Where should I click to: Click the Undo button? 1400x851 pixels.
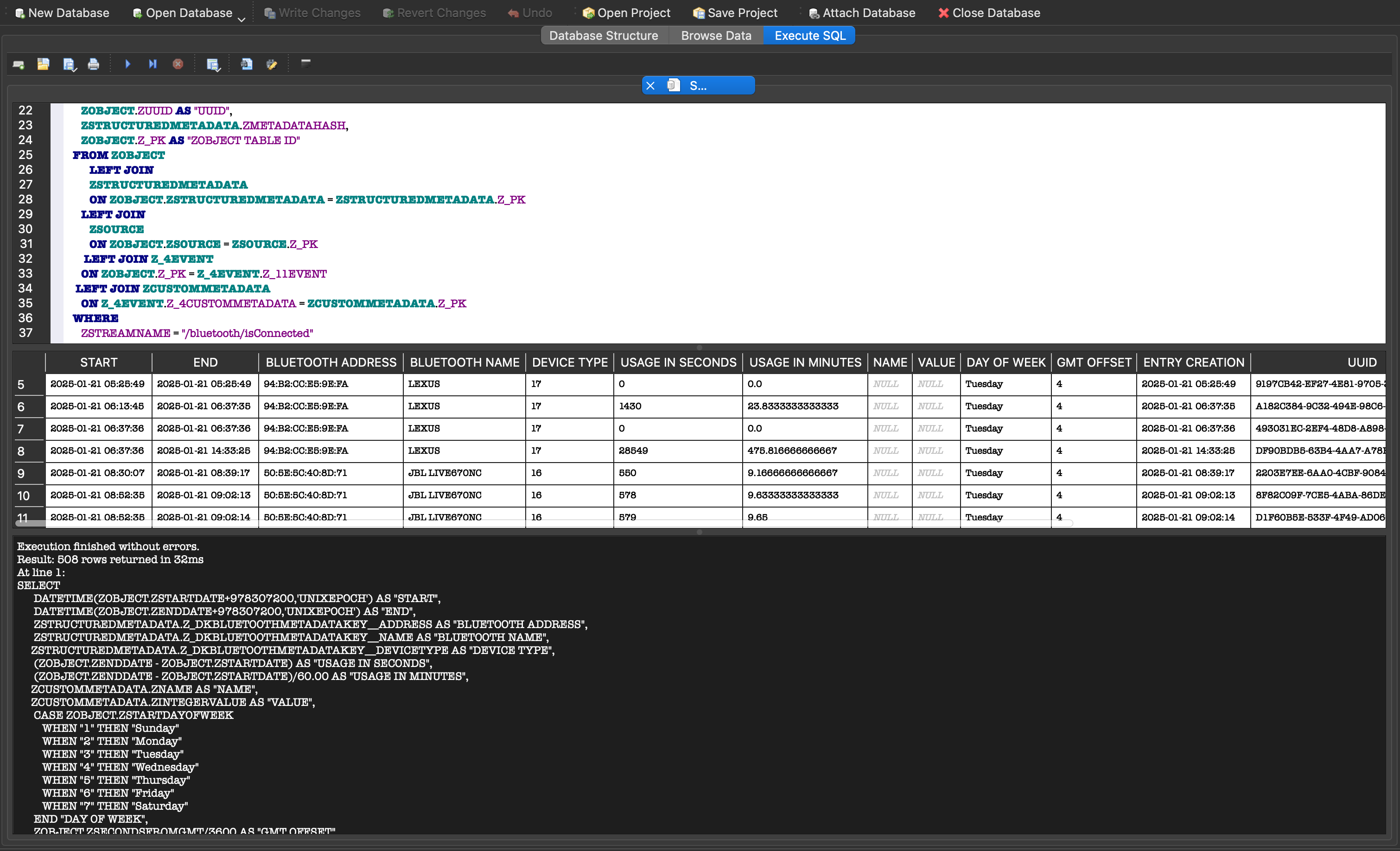click(529, 13)
